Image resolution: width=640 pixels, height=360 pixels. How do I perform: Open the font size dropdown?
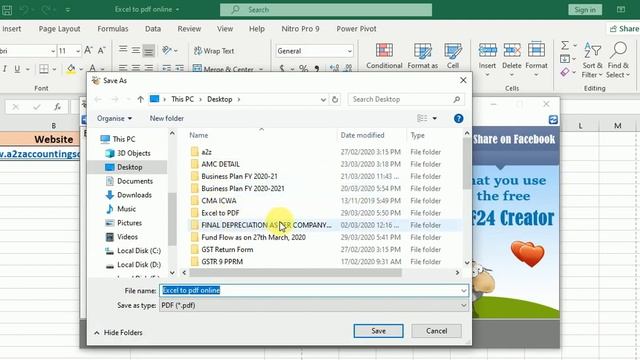78,51
